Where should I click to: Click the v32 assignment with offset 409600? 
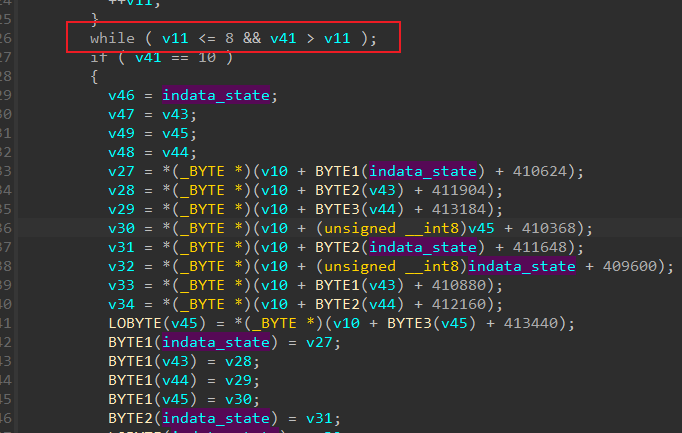pos(391,266)
